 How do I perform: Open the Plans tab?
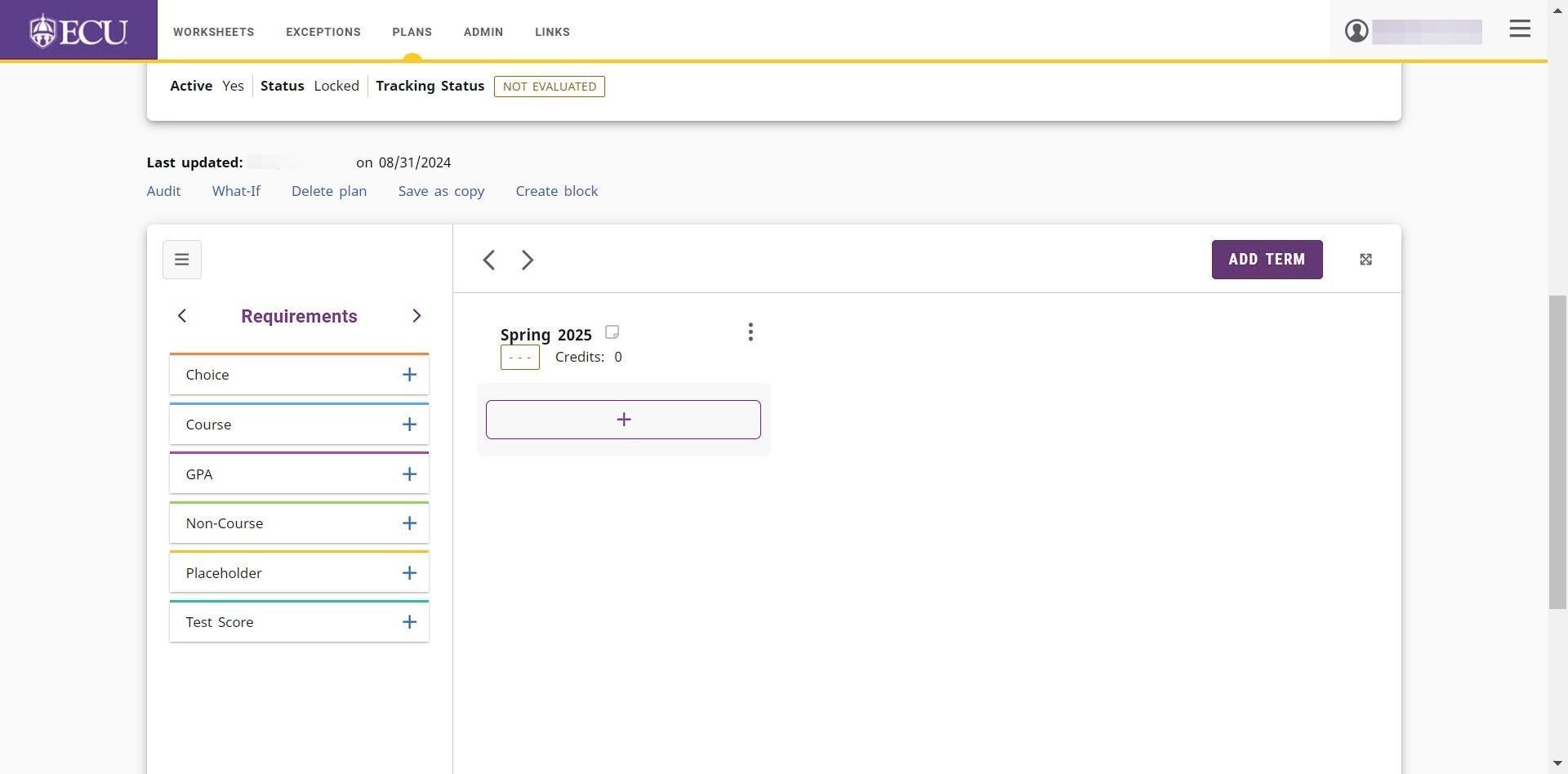(412, 32)
